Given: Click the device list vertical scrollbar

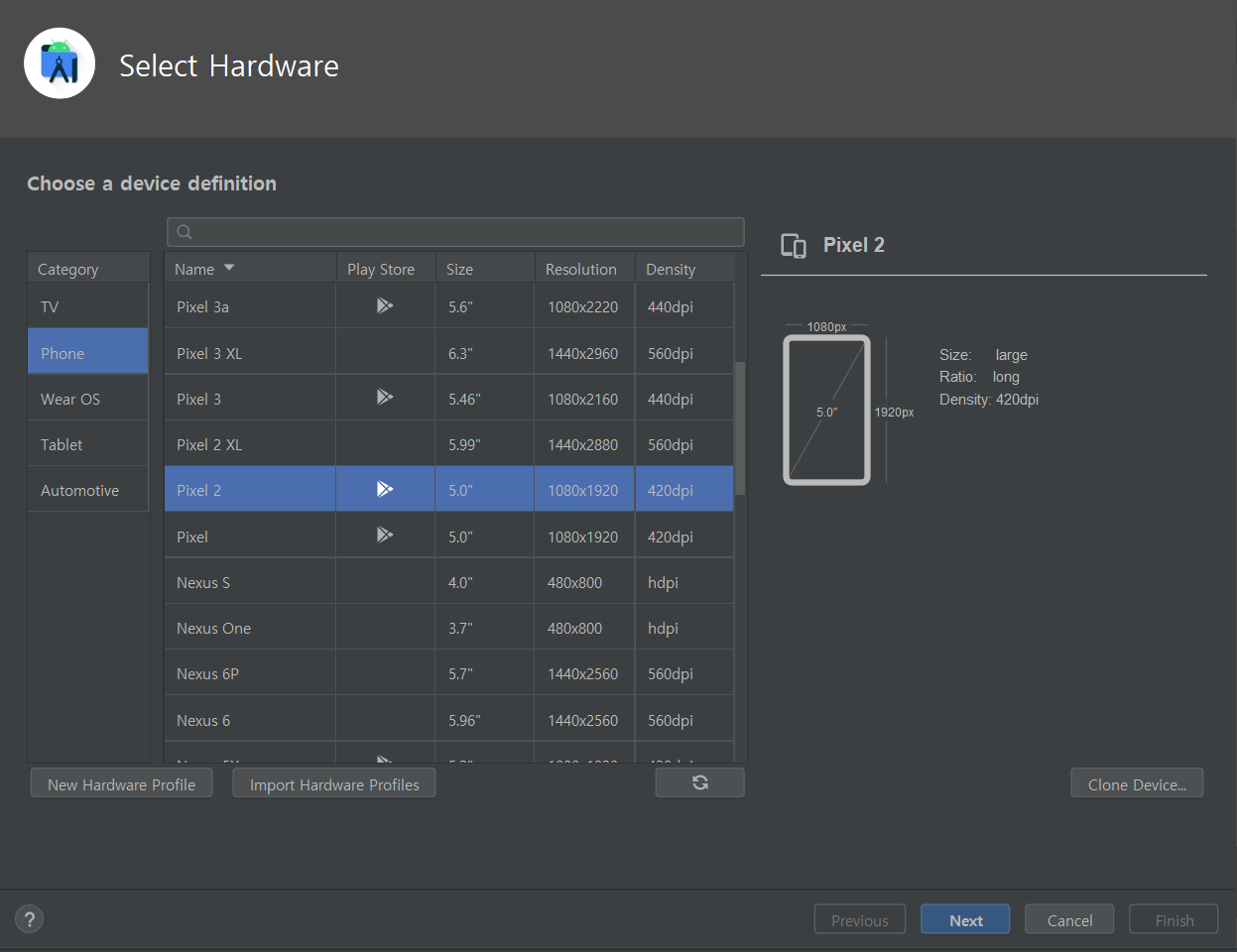Looking at the screenshot, I should pyautogui.click(x=739, y=426).
